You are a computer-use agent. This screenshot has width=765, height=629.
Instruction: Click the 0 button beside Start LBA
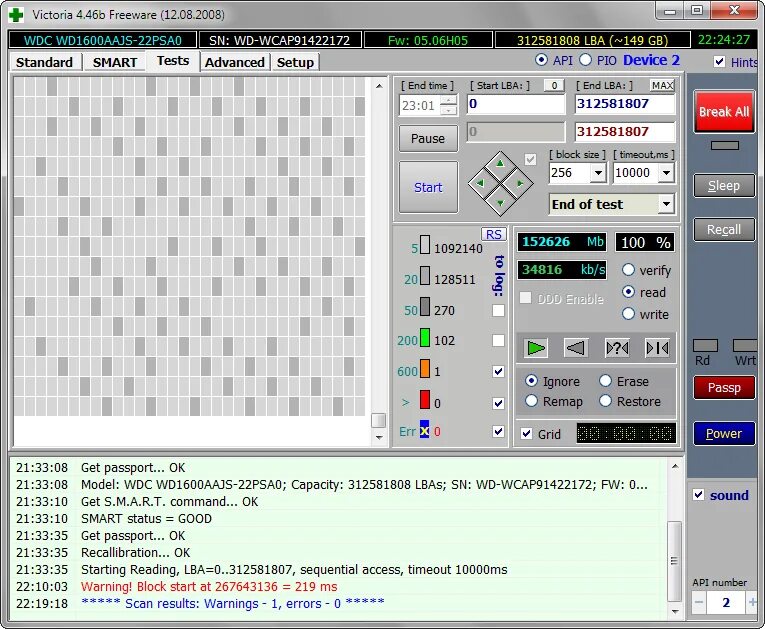(554, 85)
